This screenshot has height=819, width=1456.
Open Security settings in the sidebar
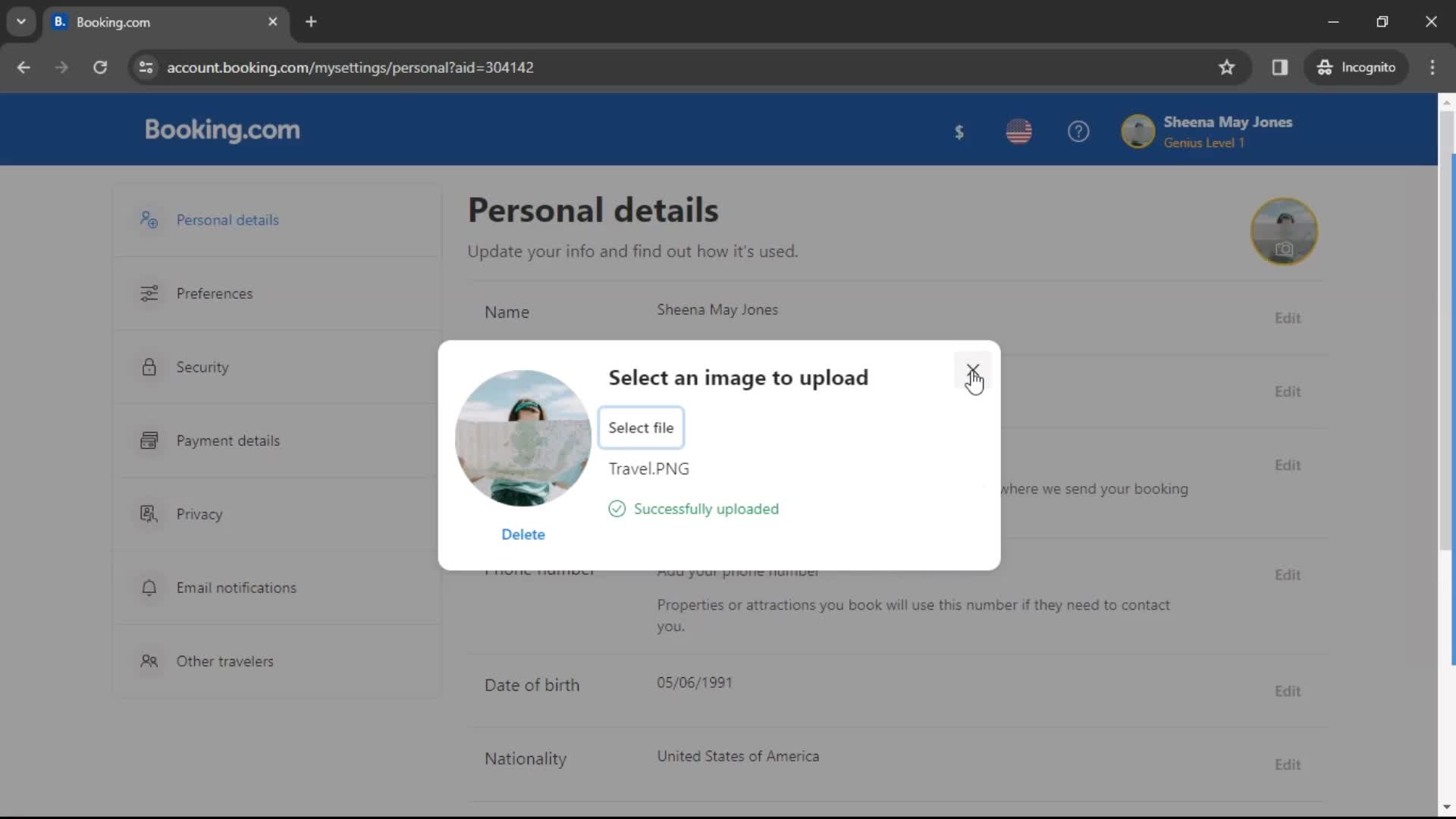point(278,367)
